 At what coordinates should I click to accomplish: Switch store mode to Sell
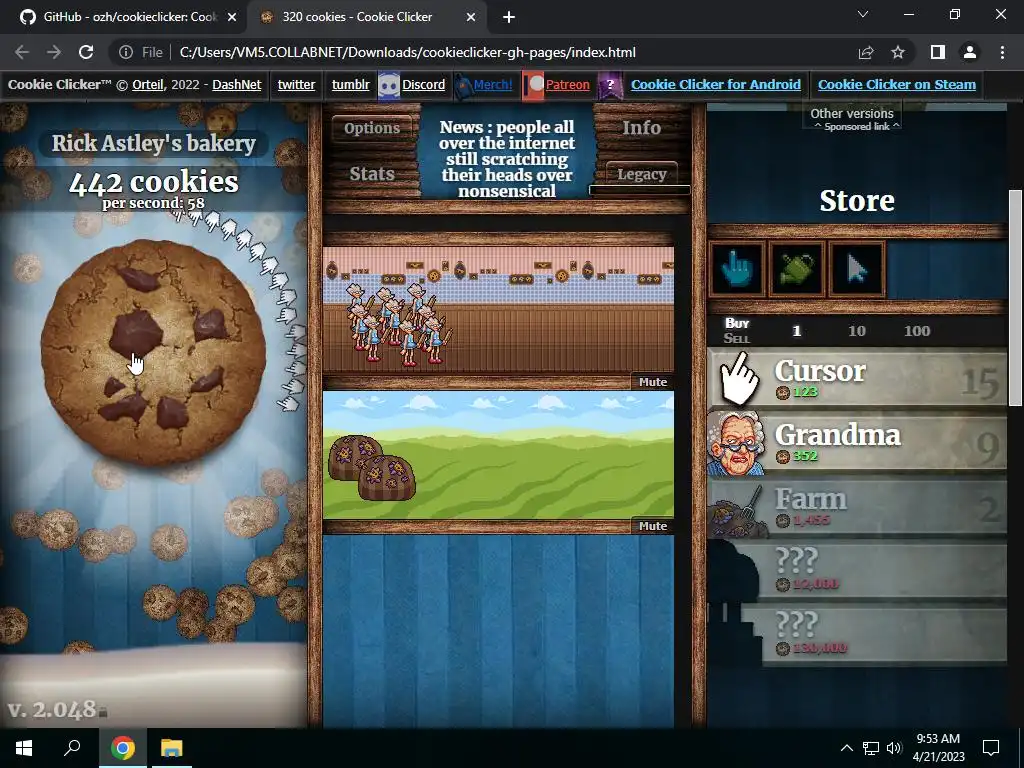coord(737,338)
